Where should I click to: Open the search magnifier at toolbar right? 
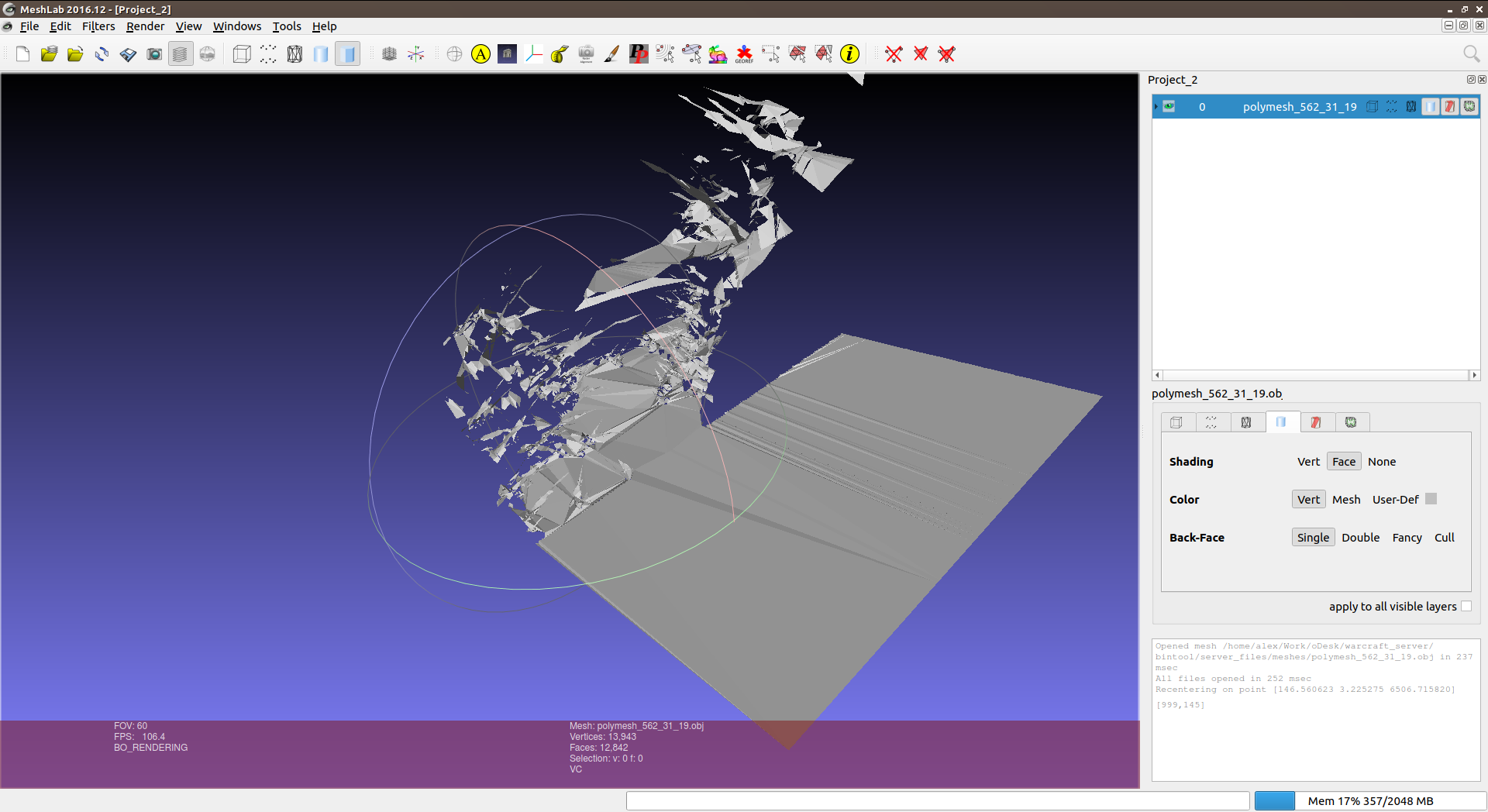coord(1472,54)
